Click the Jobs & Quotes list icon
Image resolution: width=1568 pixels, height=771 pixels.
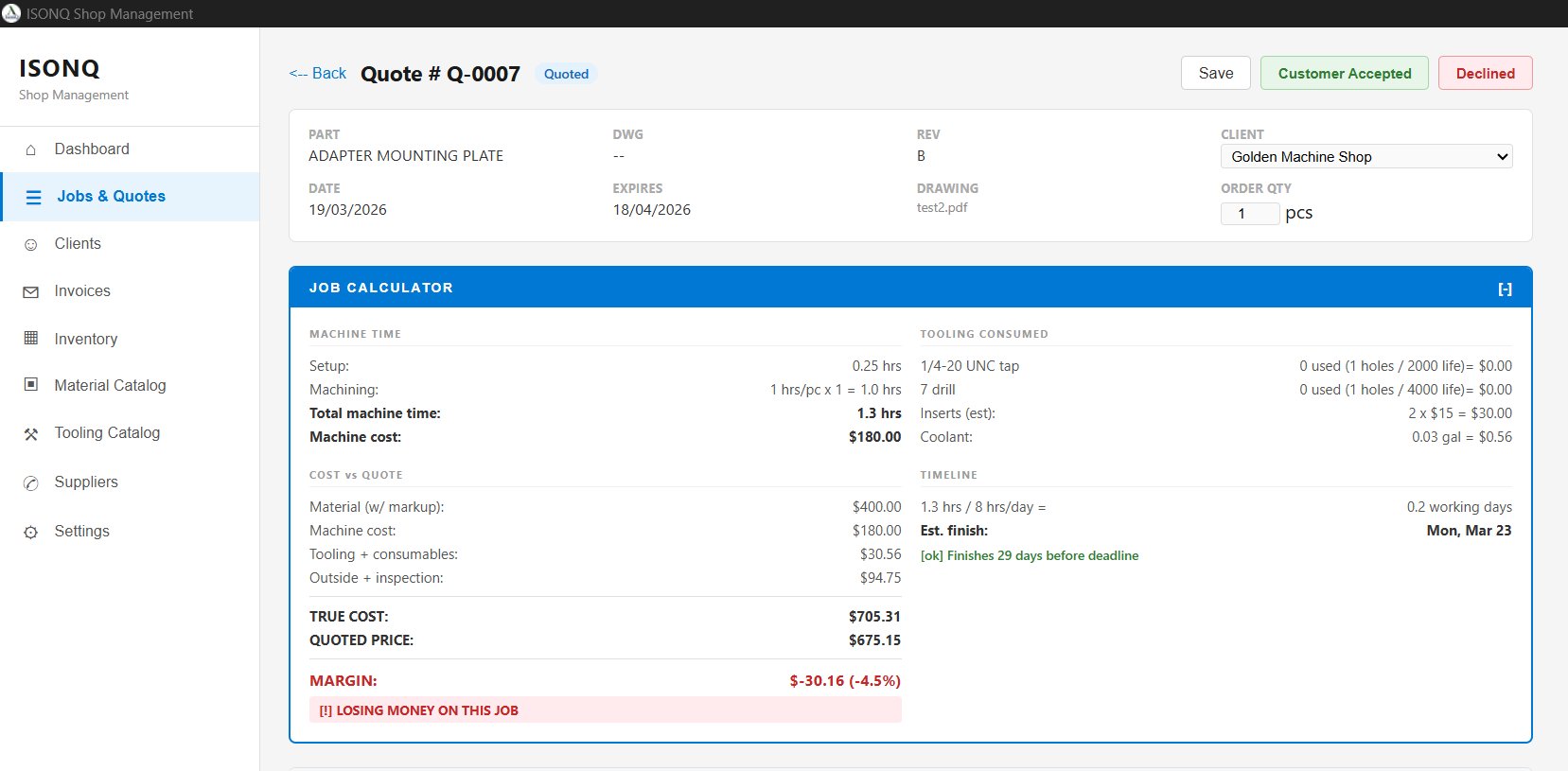tap(33, 197)
